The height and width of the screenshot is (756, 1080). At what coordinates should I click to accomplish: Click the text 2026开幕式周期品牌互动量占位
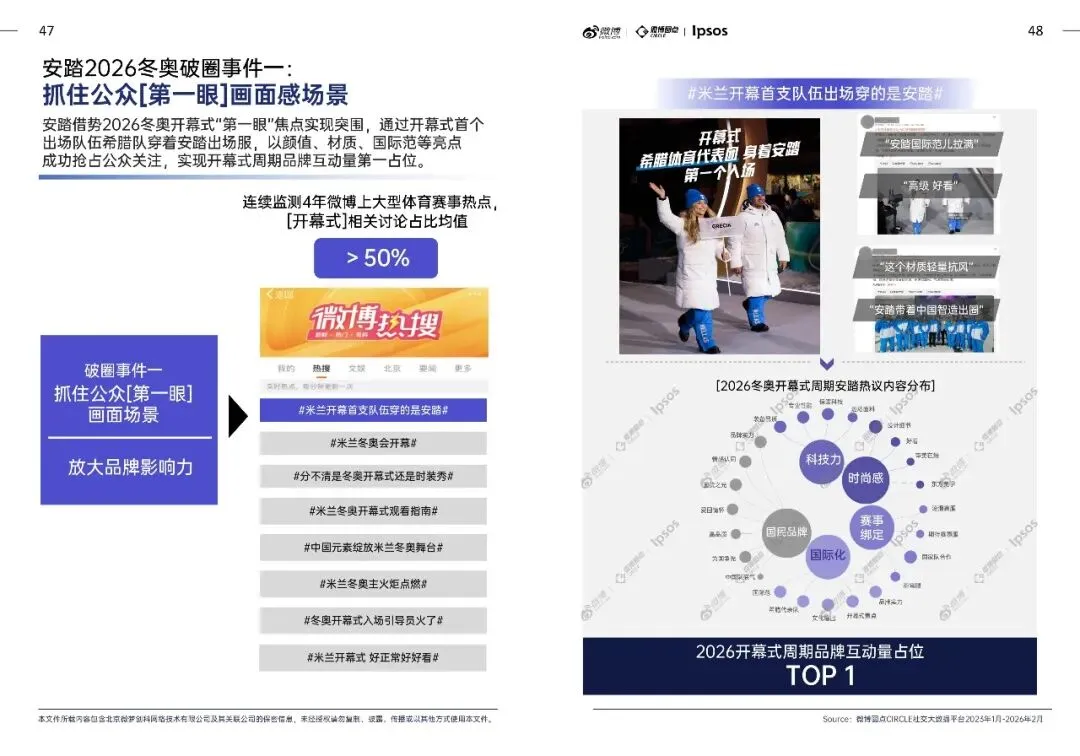809,651
